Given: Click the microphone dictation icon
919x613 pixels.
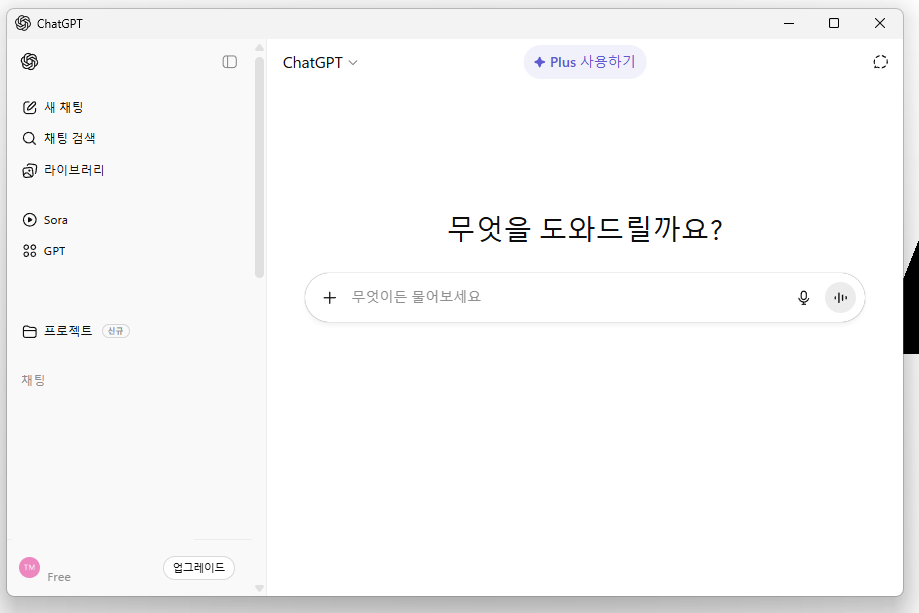Looking at the screenshot, I should [804, 298].
